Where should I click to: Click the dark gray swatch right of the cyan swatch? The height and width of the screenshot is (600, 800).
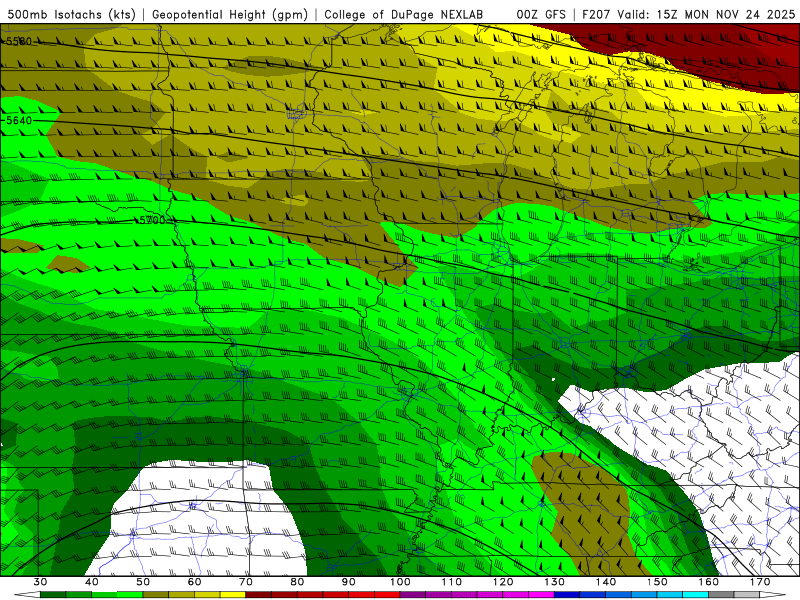721,595
